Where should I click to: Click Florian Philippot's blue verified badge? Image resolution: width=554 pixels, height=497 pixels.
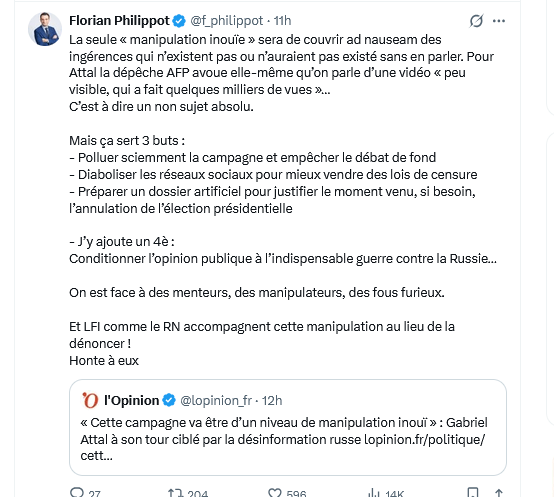(179, 21)
